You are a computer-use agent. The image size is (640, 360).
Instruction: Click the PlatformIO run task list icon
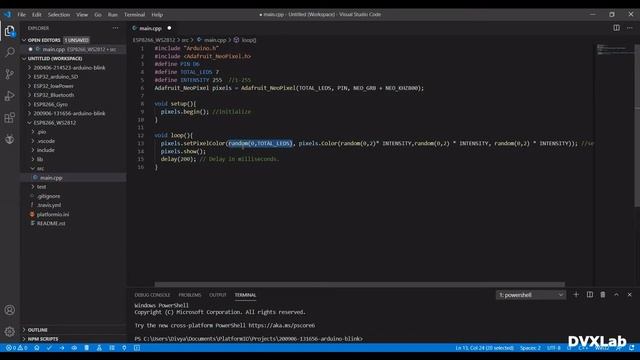click(x=112, y=348)
